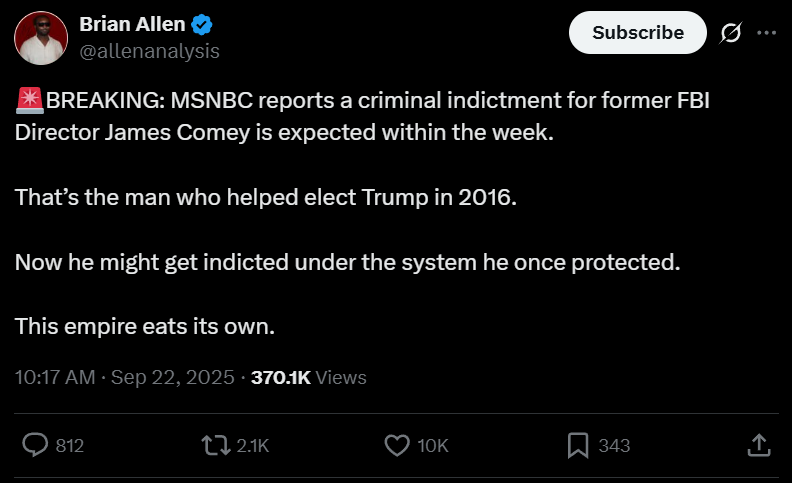Open the @allenanalysis handle link
792x483 pixels.
149,50
